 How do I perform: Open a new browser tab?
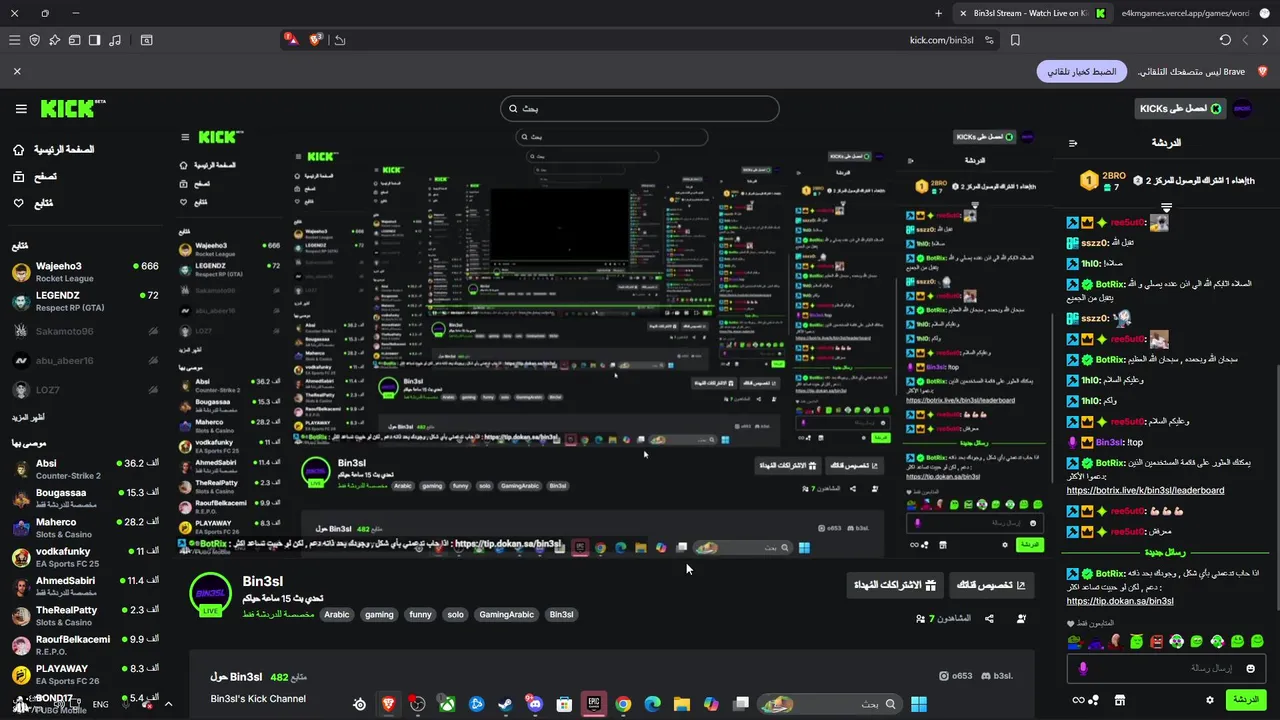tap(938, 13)
